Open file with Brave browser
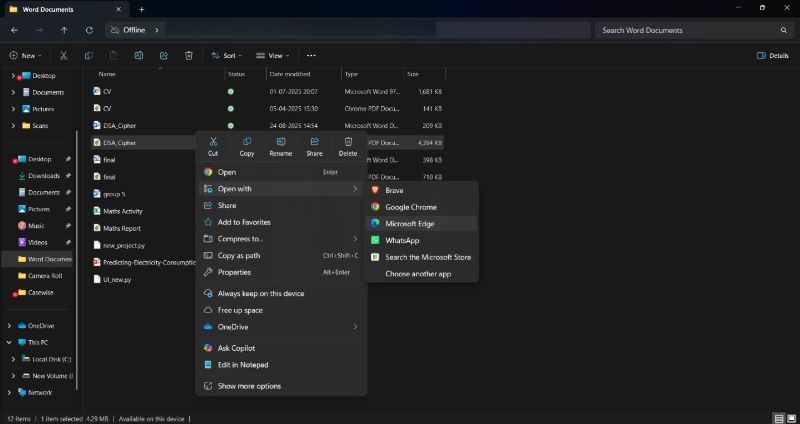The width and height of the screenshot is (800, 424). [x=394, y=190]
